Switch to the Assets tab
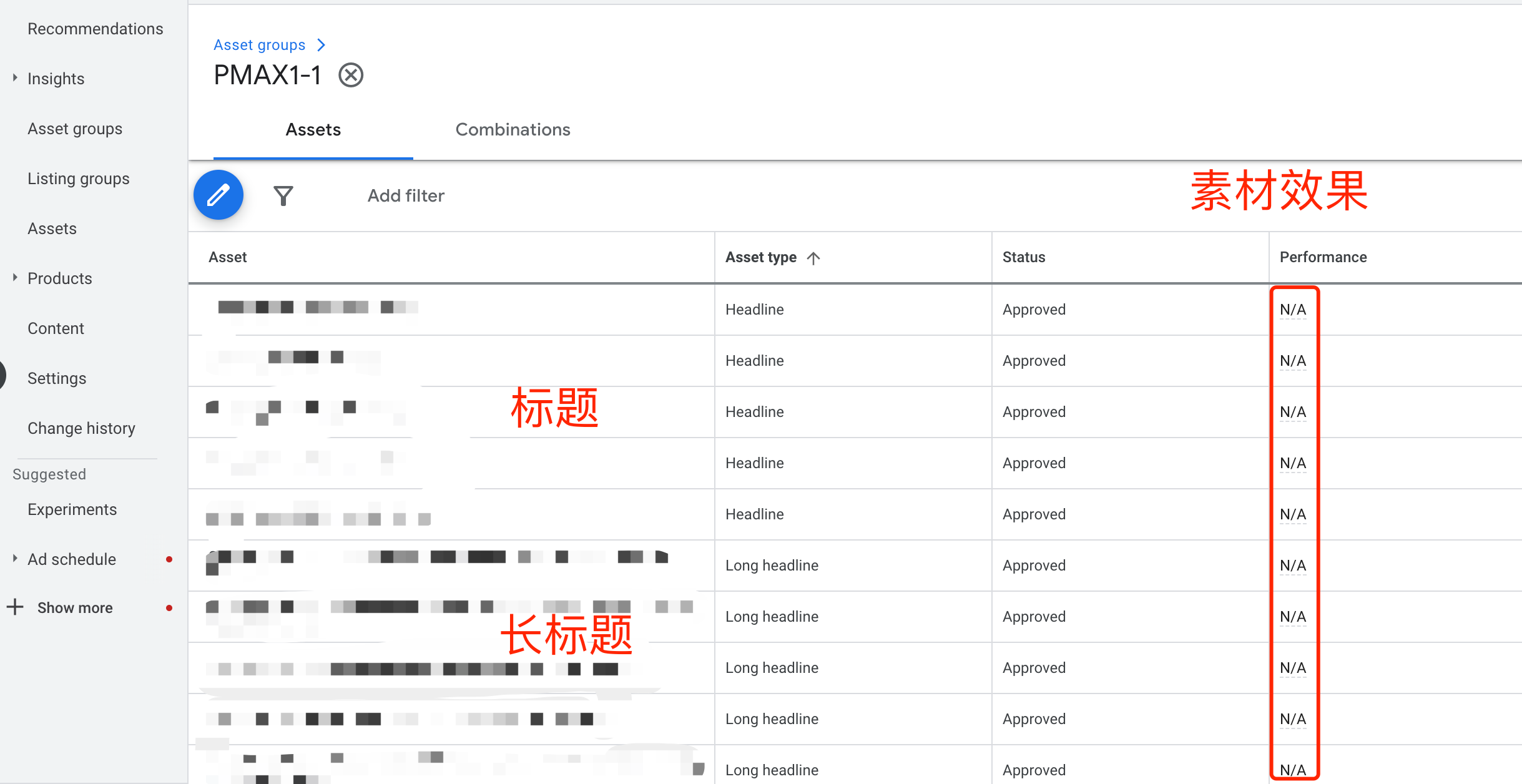The width and height of the screenshot is (1522, 784). tap(313, 129)
